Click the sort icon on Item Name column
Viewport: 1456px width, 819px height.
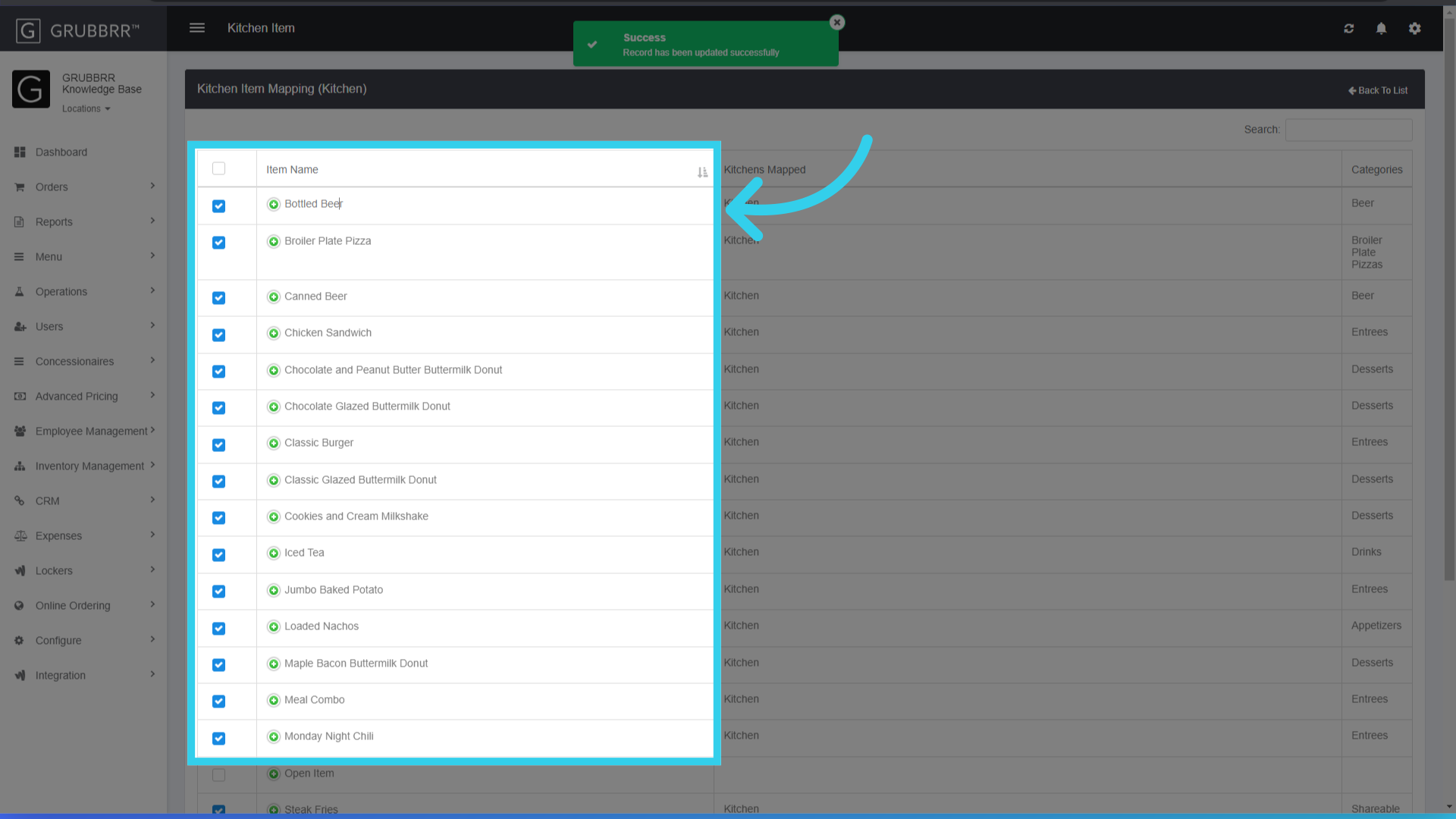tap(702, 172)
